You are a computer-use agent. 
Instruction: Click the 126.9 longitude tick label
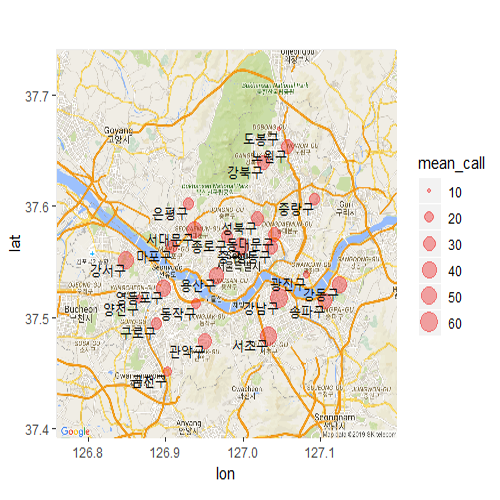pyautogui.click(x=165, y=453)
